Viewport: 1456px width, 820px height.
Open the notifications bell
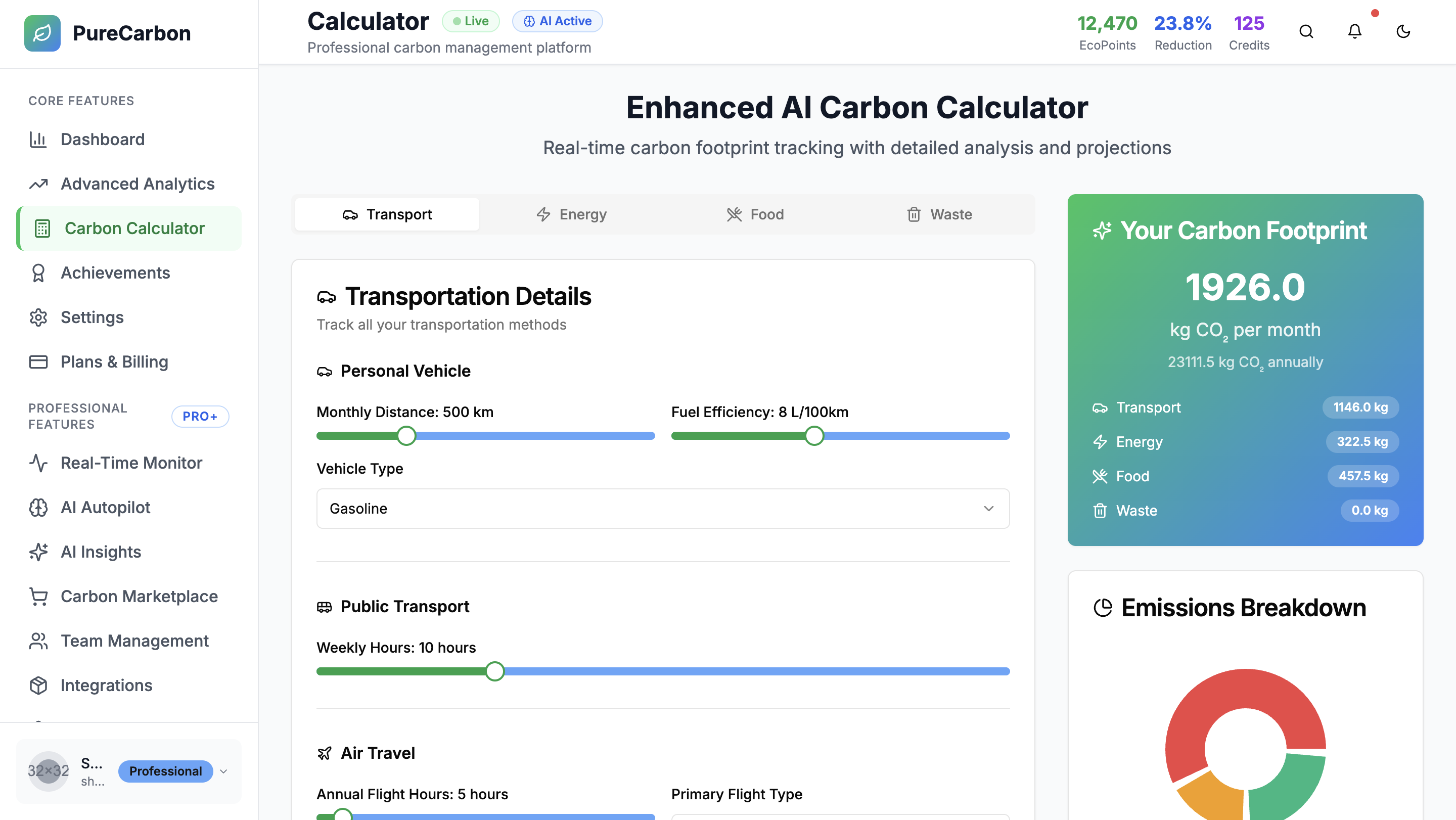coord(1354,32)
